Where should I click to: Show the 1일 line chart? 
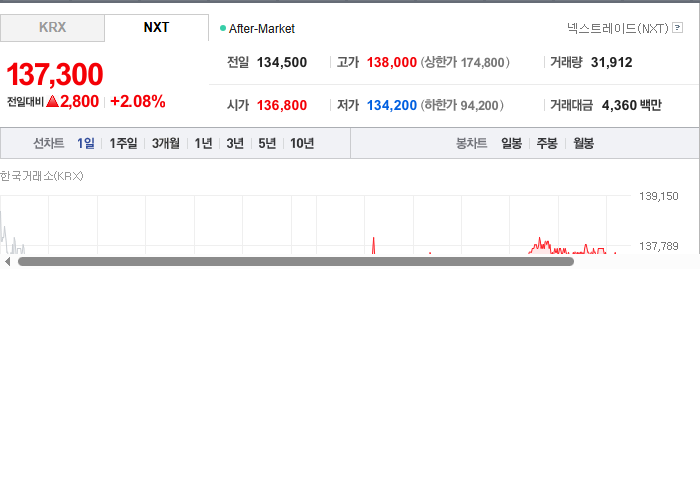[86, 143]
